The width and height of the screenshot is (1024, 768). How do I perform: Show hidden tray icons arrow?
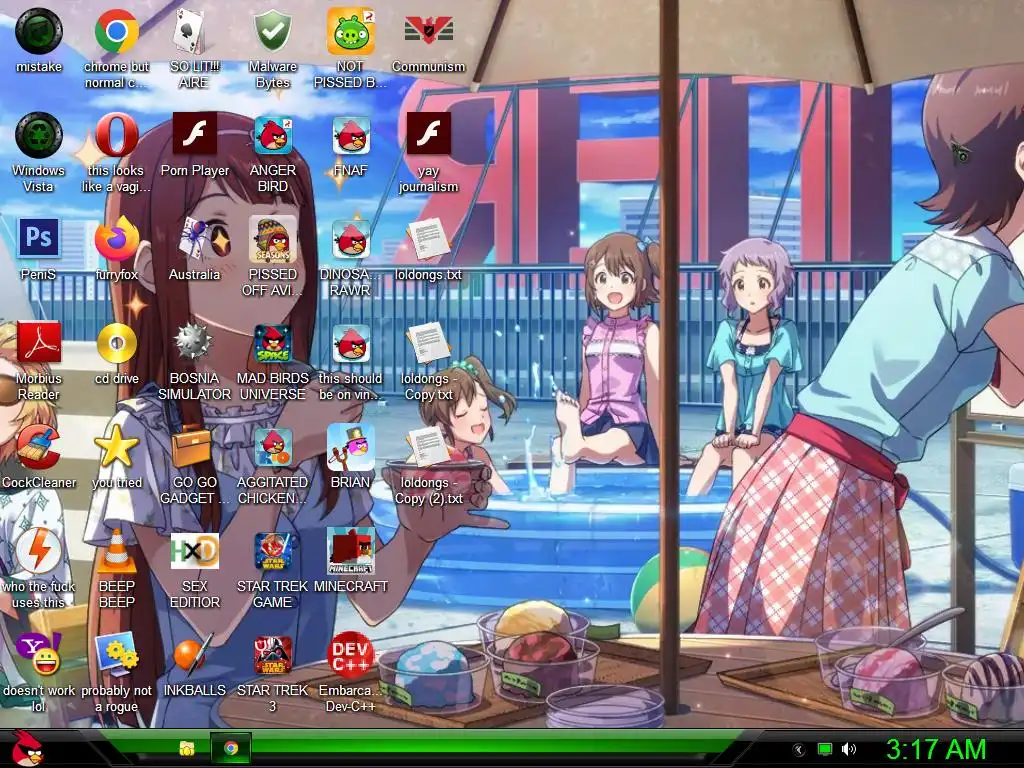(798, 750)
